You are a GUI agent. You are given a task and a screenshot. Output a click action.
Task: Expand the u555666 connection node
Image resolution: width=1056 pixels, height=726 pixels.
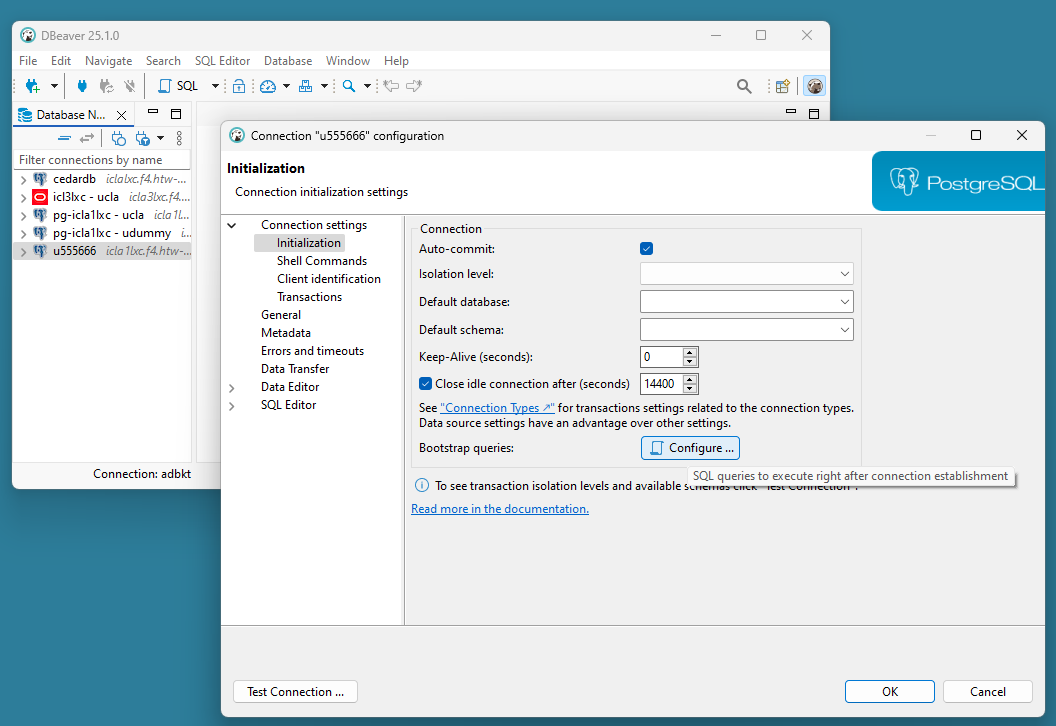[24, 252]
